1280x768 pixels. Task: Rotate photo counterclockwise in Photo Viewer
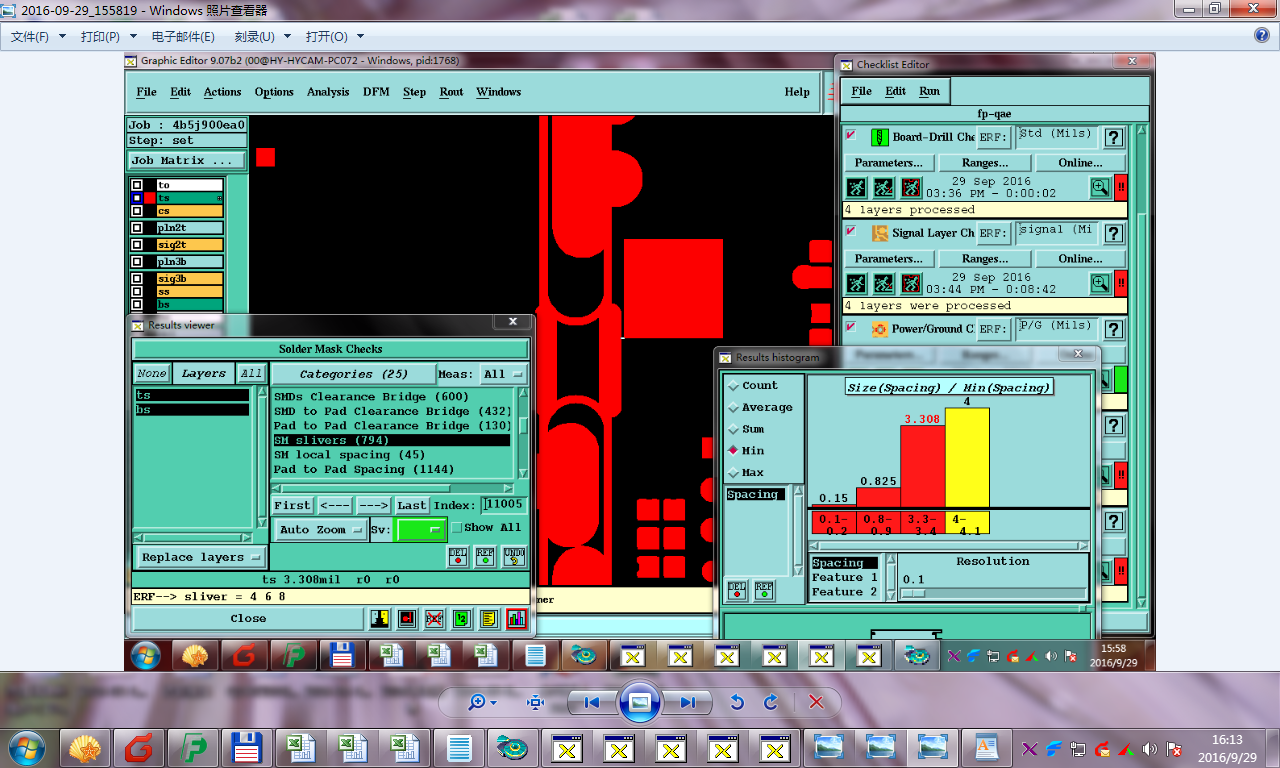[x=737, y=703]
